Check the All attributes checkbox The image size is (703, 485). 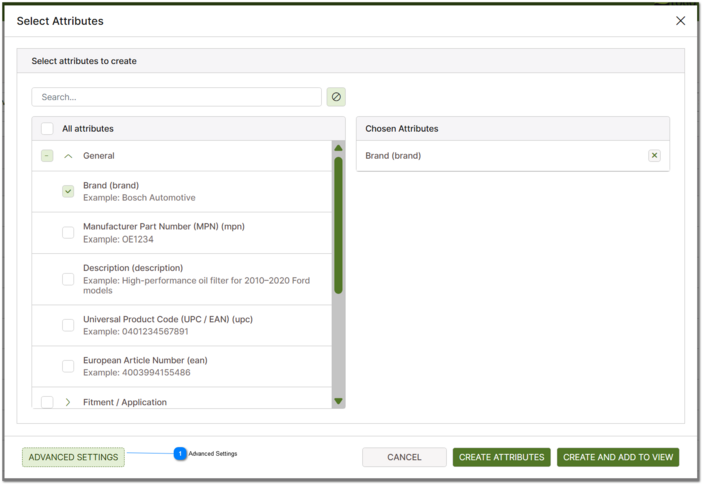47,129
